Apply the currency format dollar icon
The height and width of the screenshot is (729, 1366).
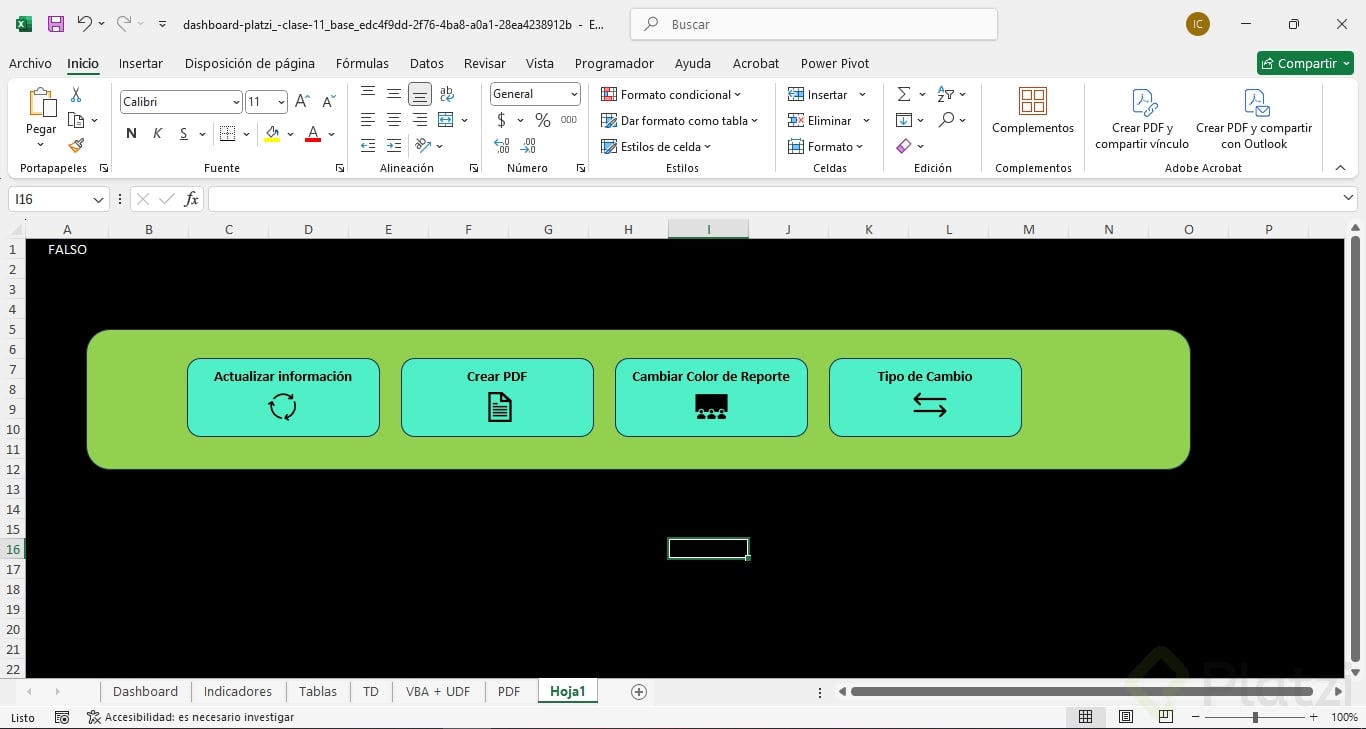pos(501,120)
